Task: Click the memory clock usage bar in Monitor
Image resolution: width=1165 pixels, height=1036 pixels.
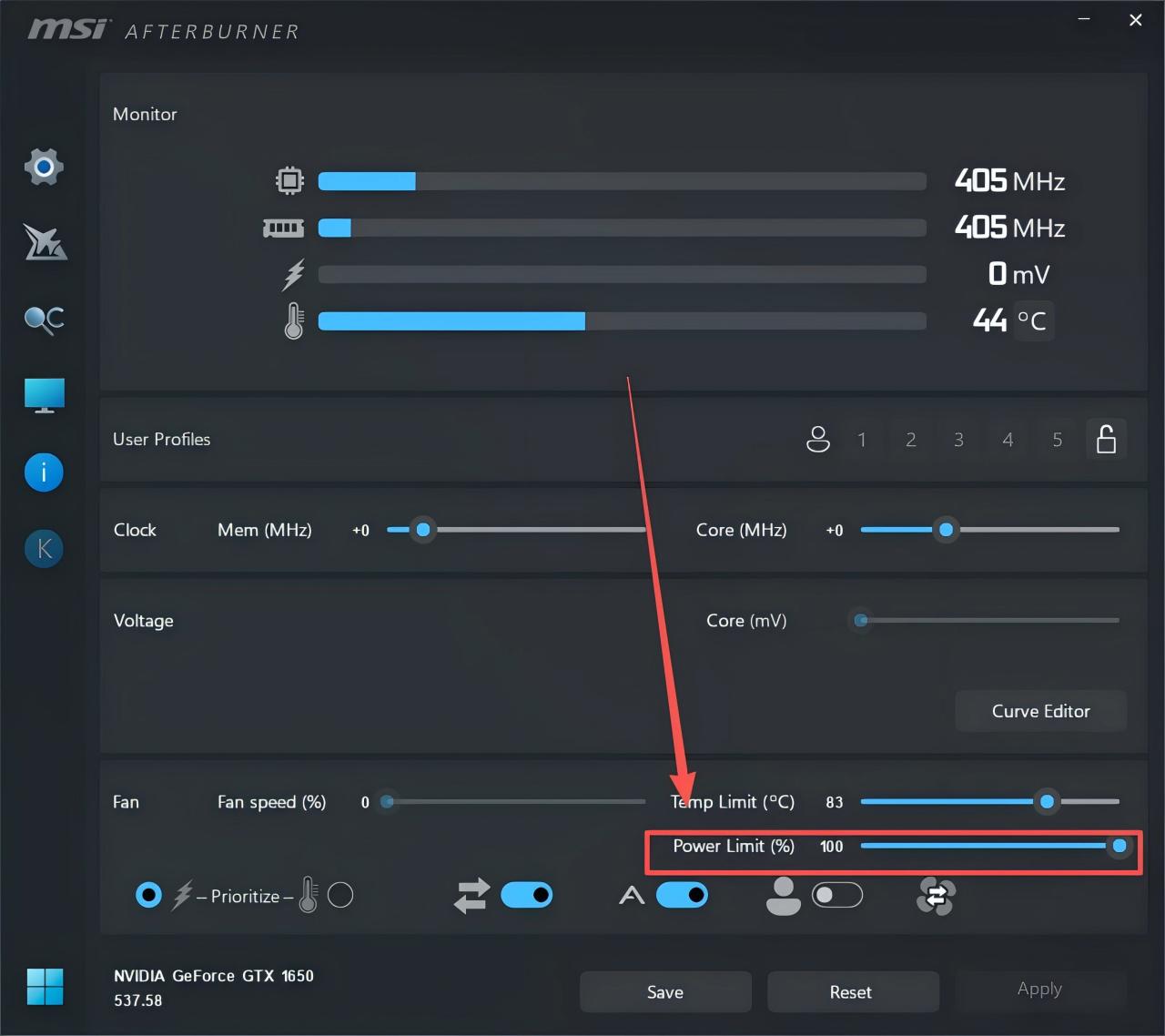Action: click(x=622, y=228)
